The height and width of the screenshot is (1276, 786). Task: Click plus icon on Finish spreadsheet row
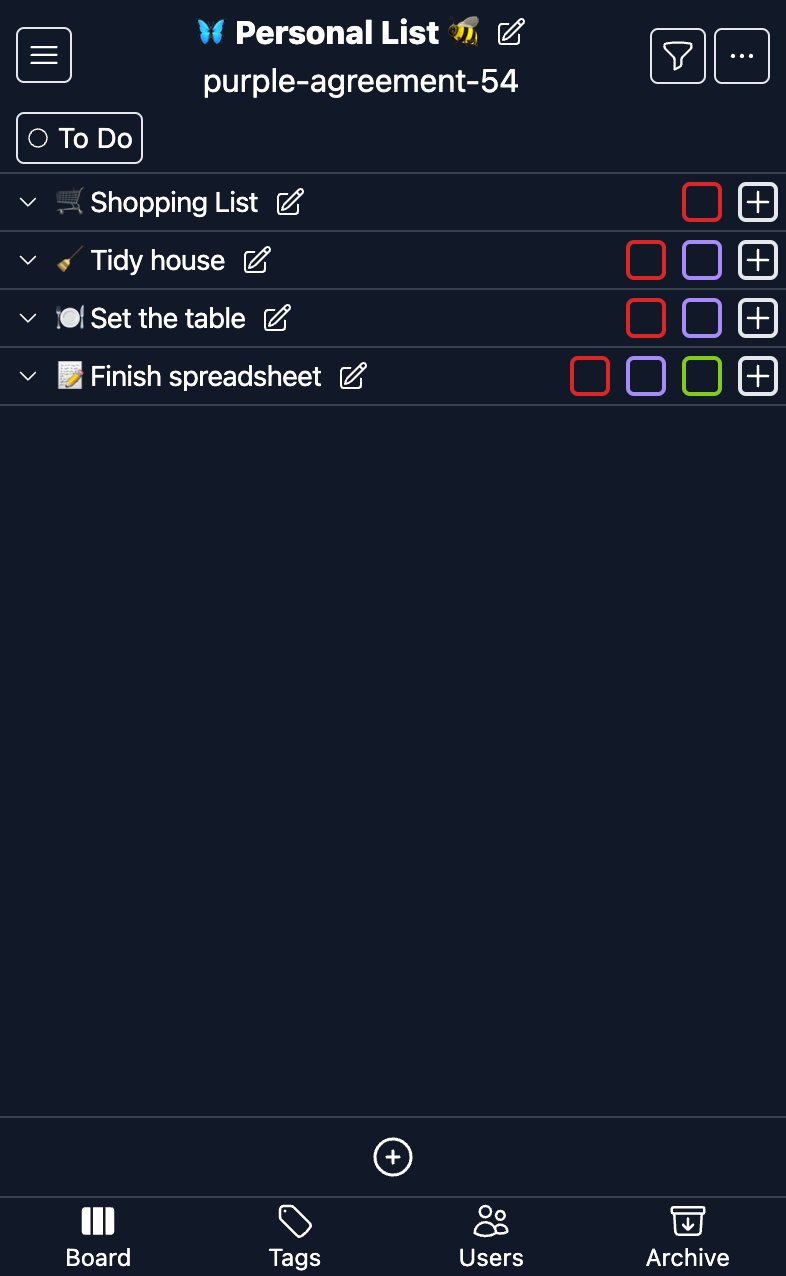click(x=758, y=376)
